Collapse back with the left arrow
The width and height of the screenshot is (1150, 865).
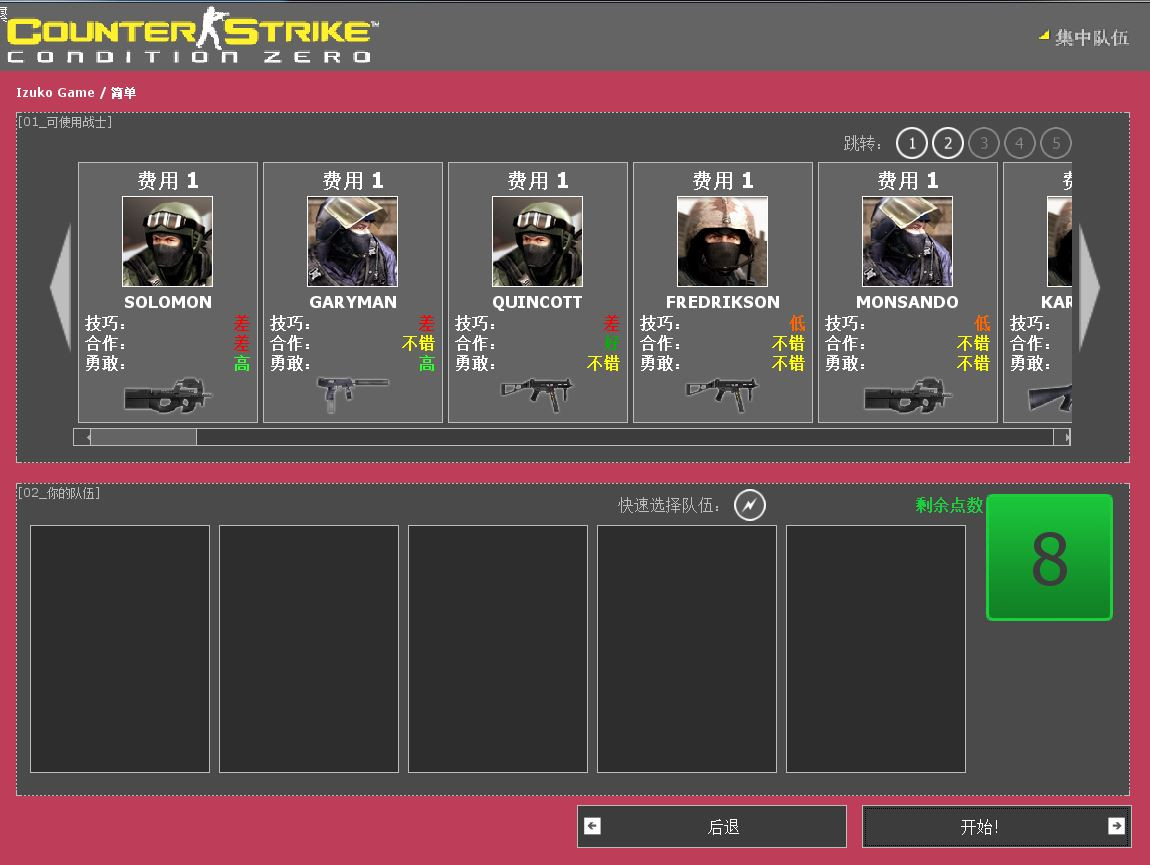(x=60, y=288)
